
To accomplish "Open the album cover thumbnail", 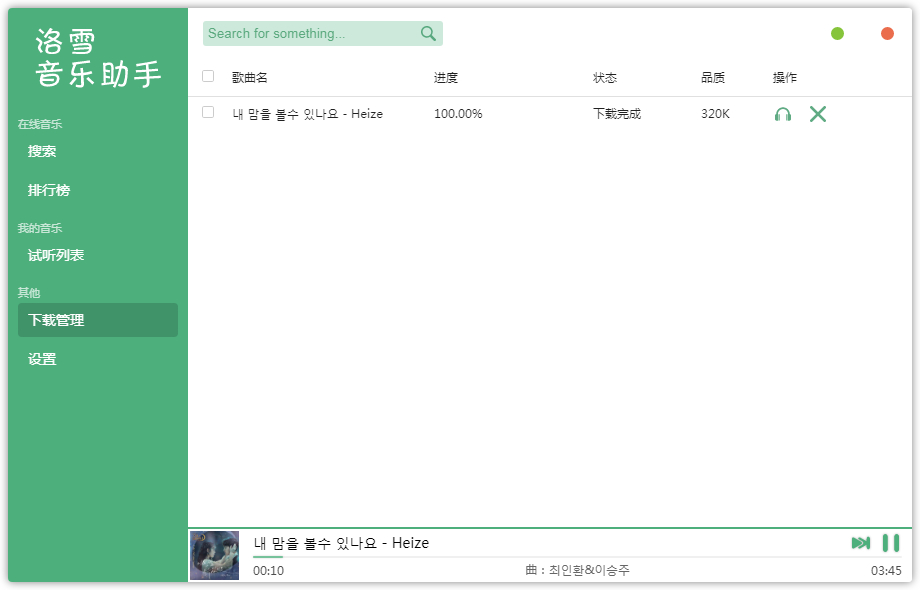I will (215, 555).
